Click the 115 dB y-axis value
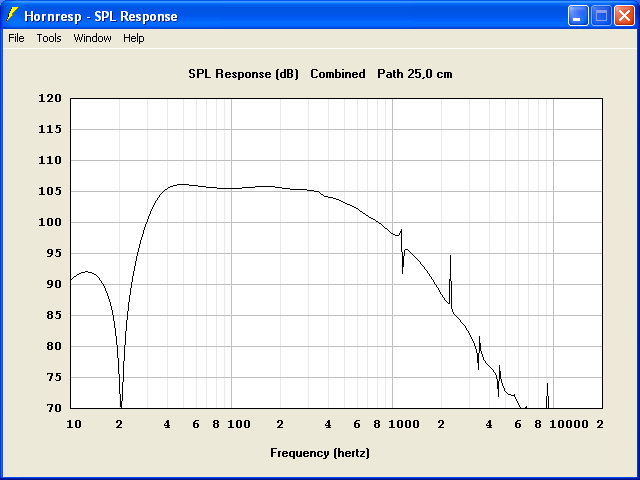Screen dimensions: 640x480 pyautogui.click(x=50, y=129)
